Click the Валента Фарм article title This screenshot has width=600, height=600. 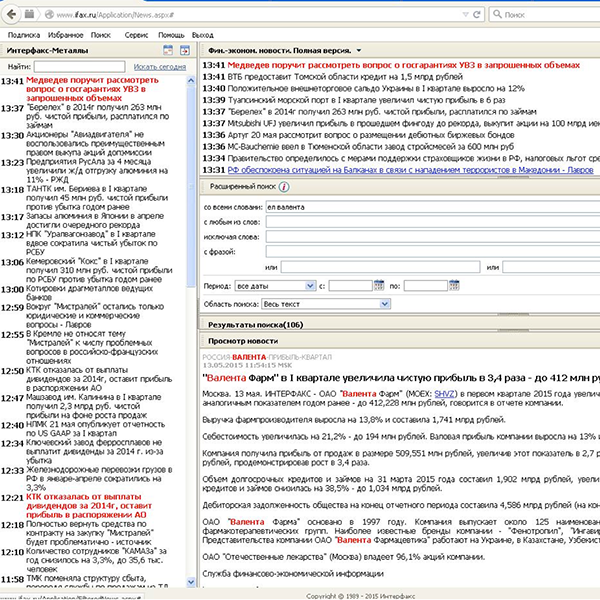pos(401,378)
